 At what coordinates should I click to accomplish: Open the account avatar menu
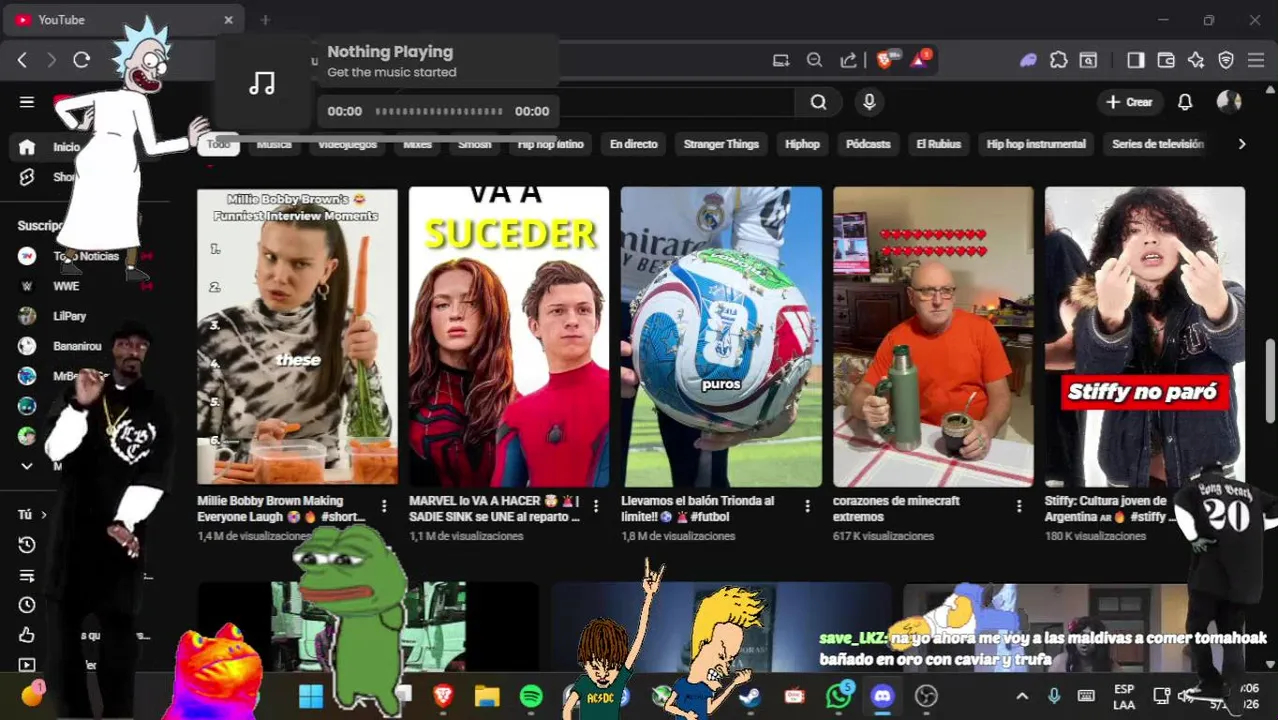pyautogui.click(x=1229, y=102)
